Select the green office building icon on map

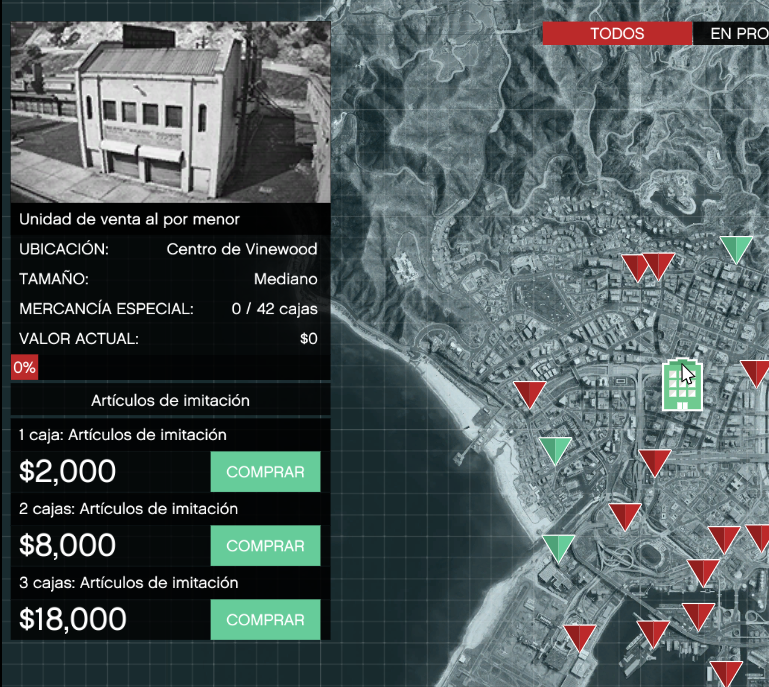(682, 385)
